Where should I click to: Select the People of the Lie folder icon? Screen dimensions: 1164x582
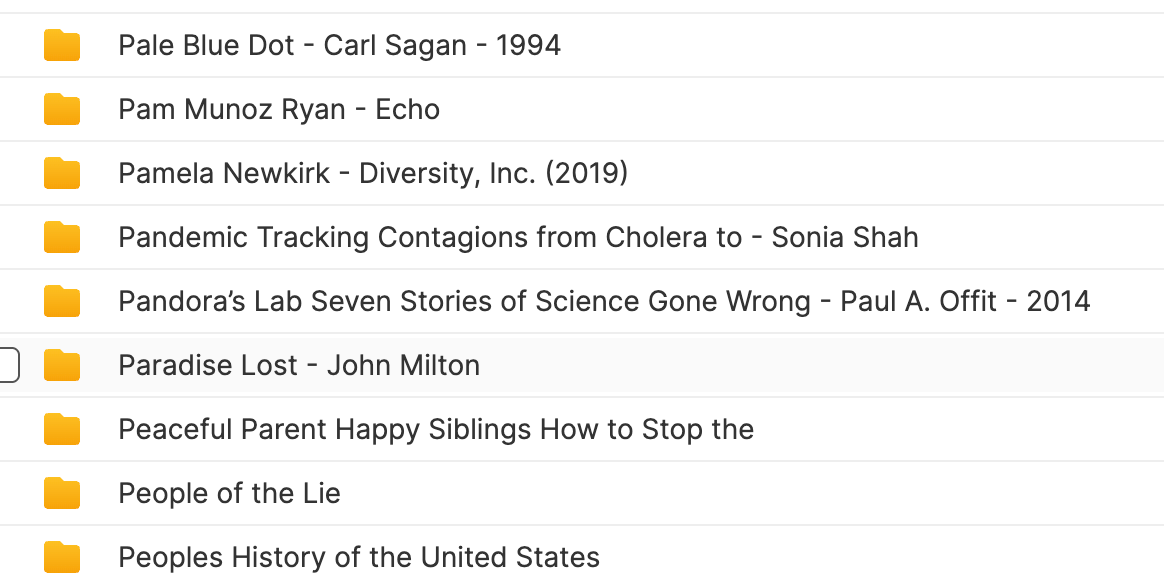click(62, 493)
